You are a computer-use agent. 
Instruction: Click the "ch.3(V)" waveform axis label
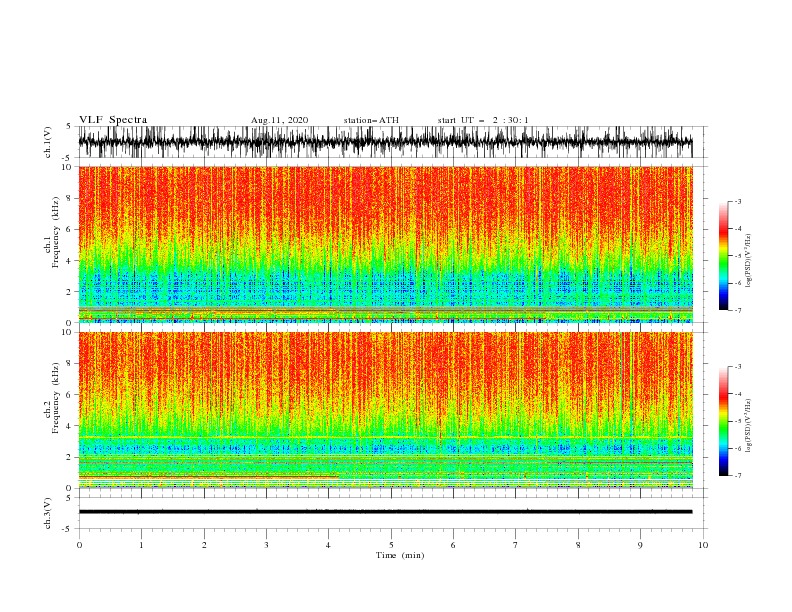pyautogui.click(x=48, y=513)
